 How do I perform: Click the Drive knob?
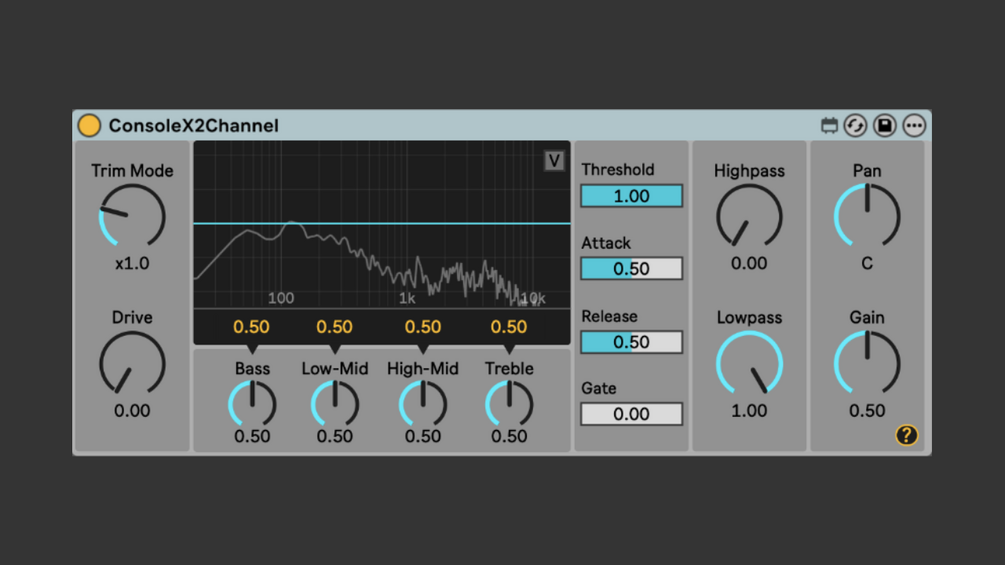[x=132, y=363]
